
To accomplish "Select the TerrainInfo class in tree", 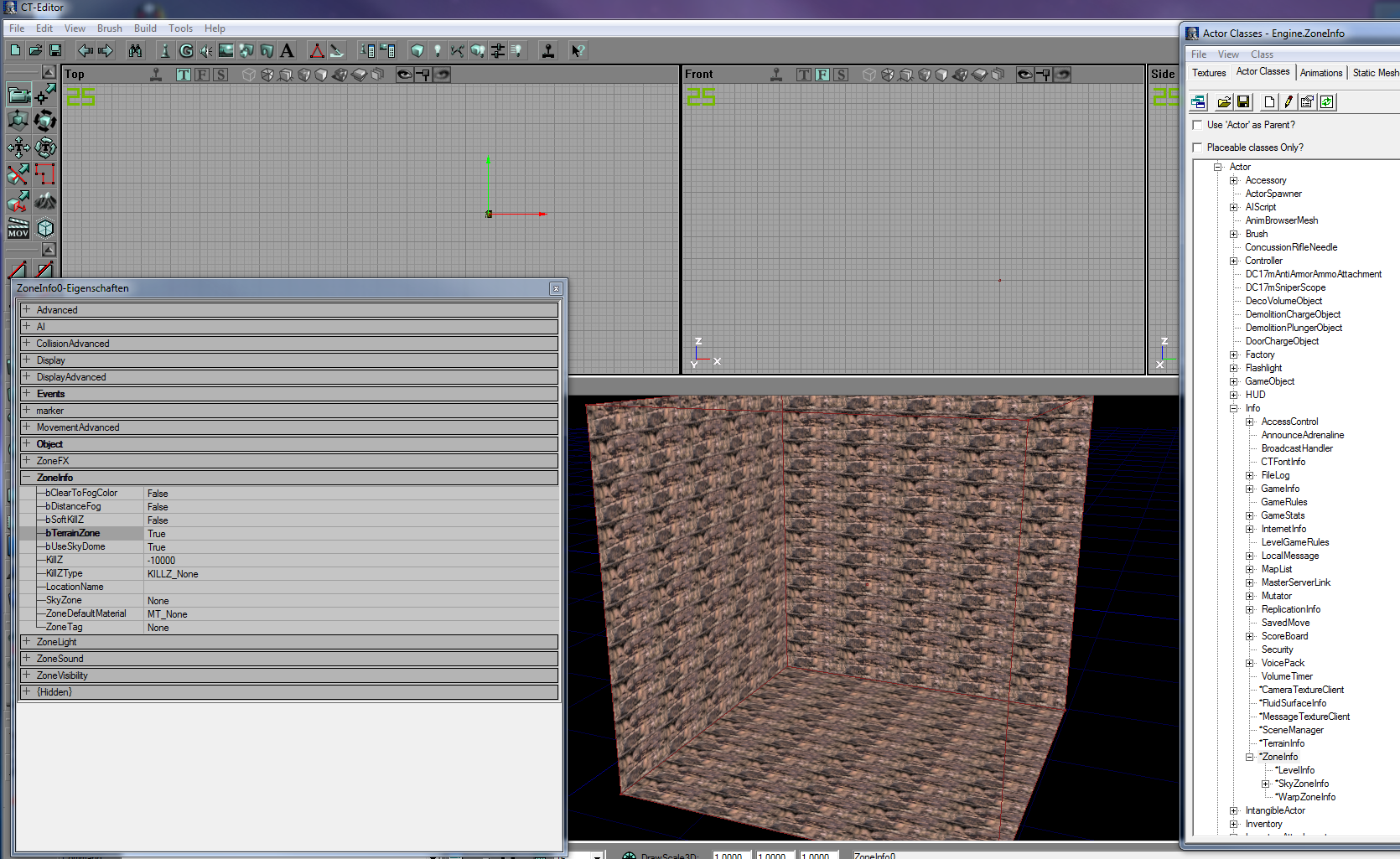I will pyautogui.click(x=1283, y=743).
